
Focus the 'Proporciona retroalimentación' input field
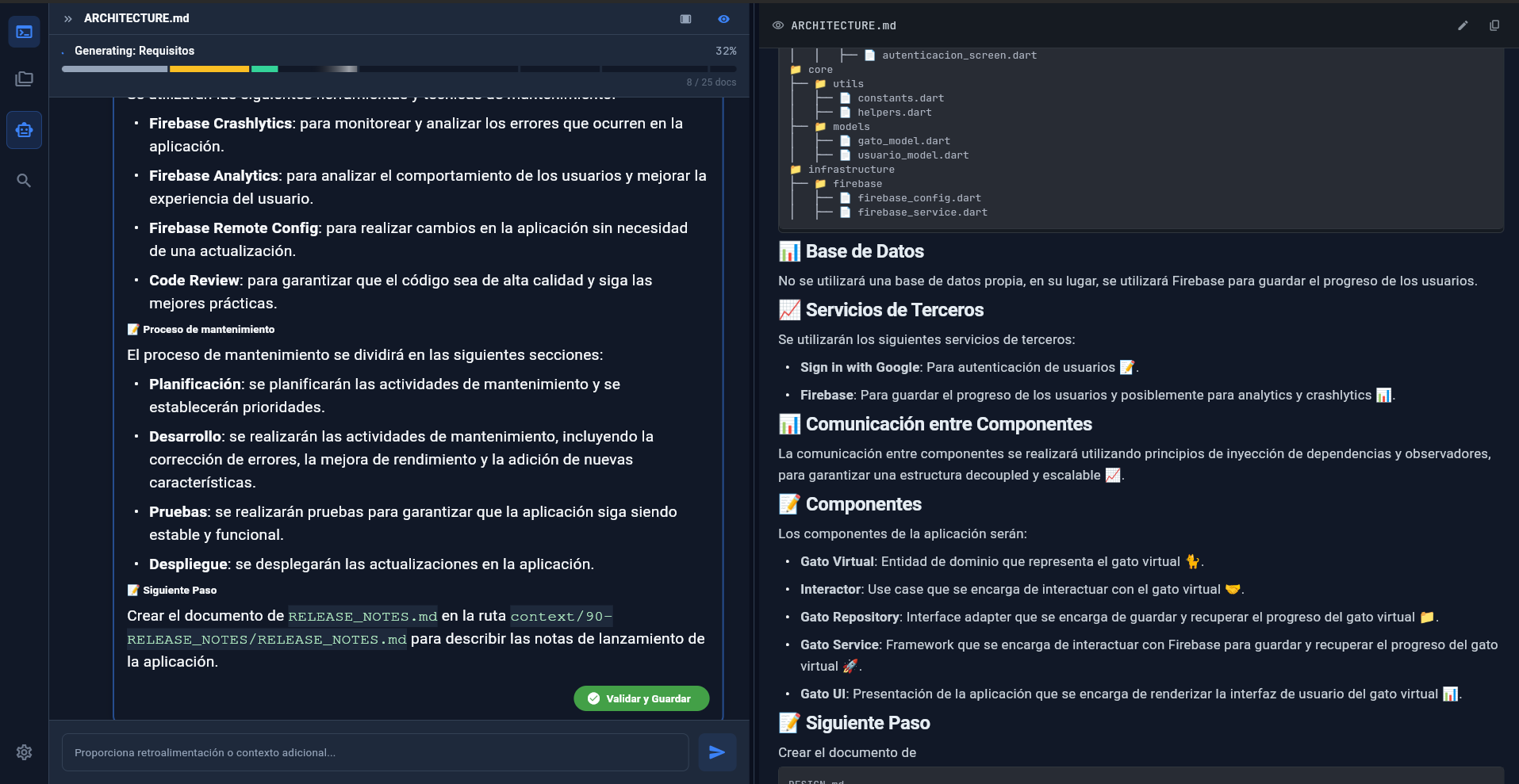coord(374,752)
